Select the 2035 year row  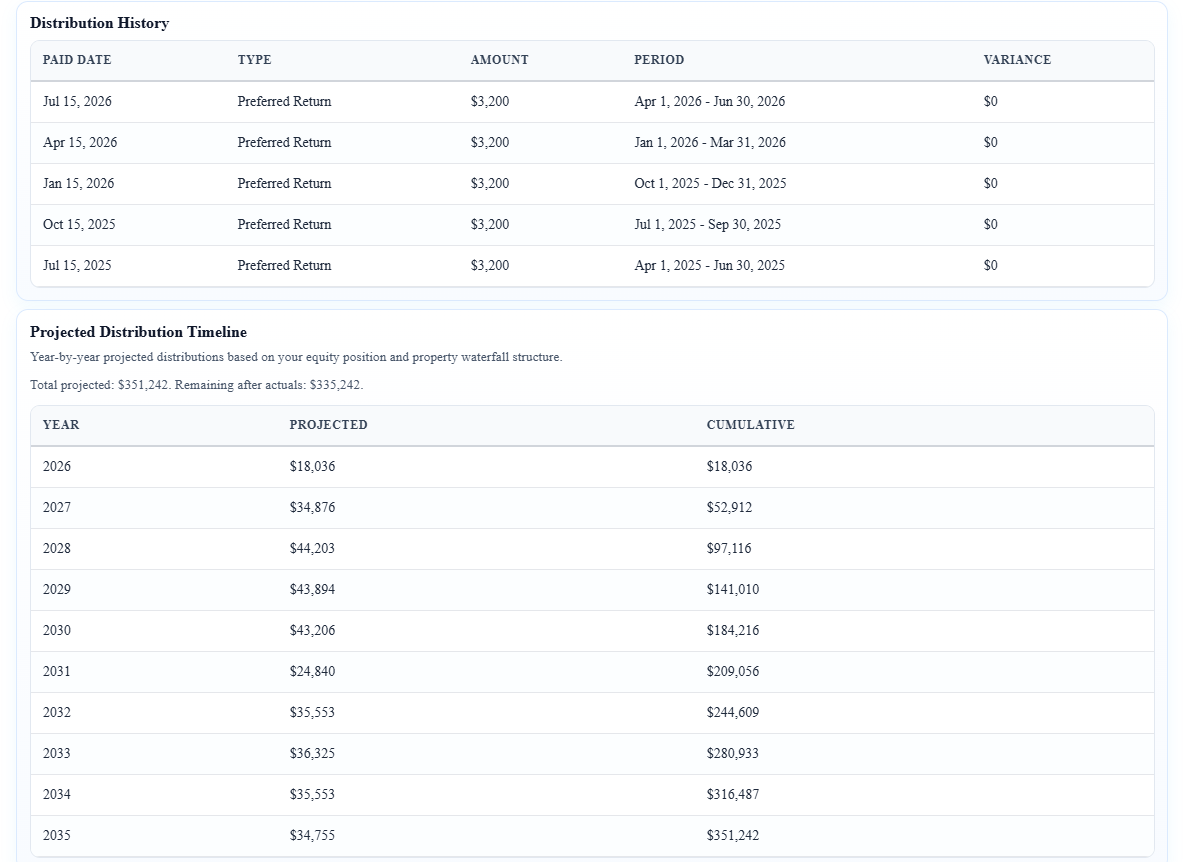(592, 836)
